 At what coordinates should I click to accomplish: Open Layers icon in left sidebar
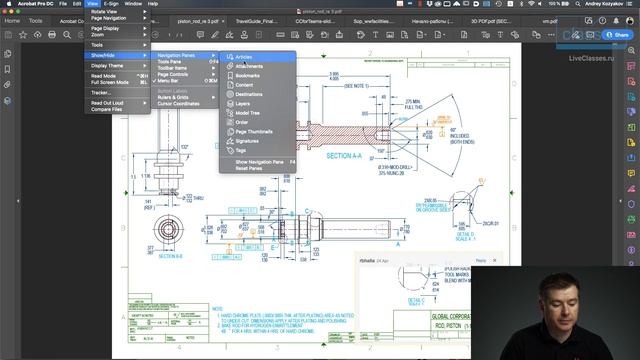point(7,100)
